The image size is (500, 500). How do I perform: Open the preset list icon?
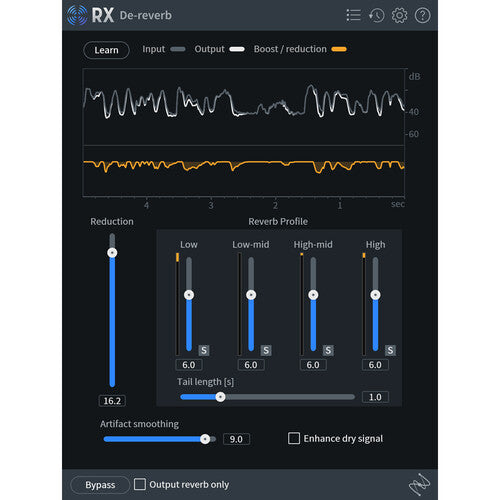click(x=353, y=15)
